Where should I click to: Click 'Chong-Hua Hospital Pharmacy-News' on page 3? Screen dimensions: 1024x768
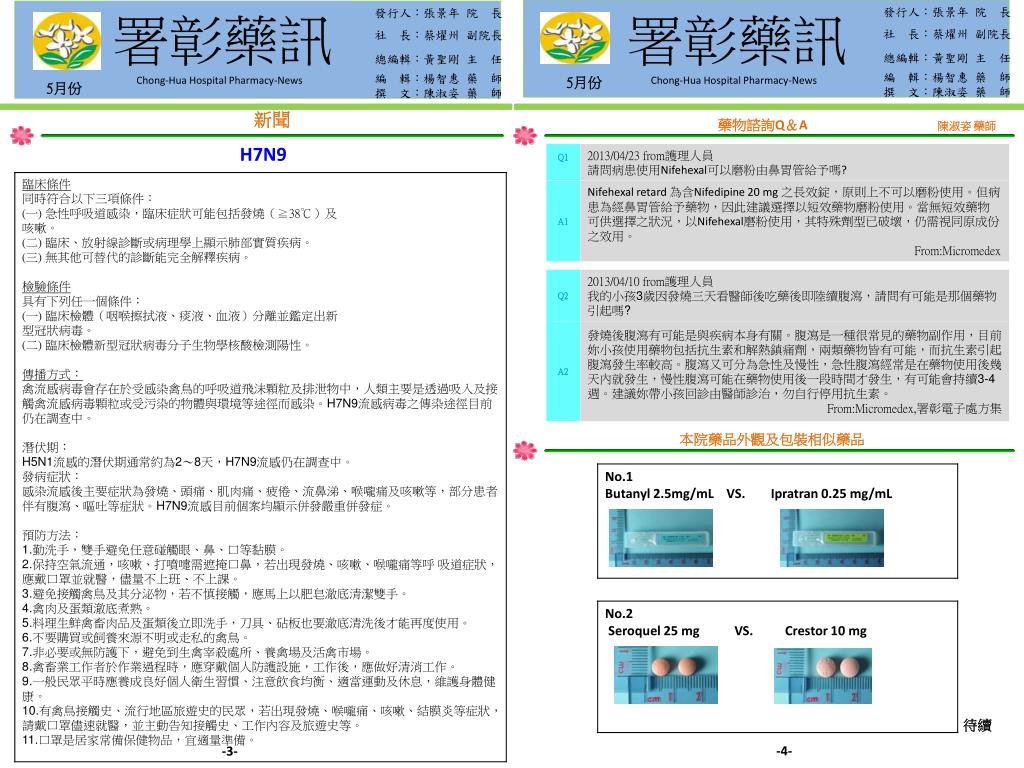219,80
